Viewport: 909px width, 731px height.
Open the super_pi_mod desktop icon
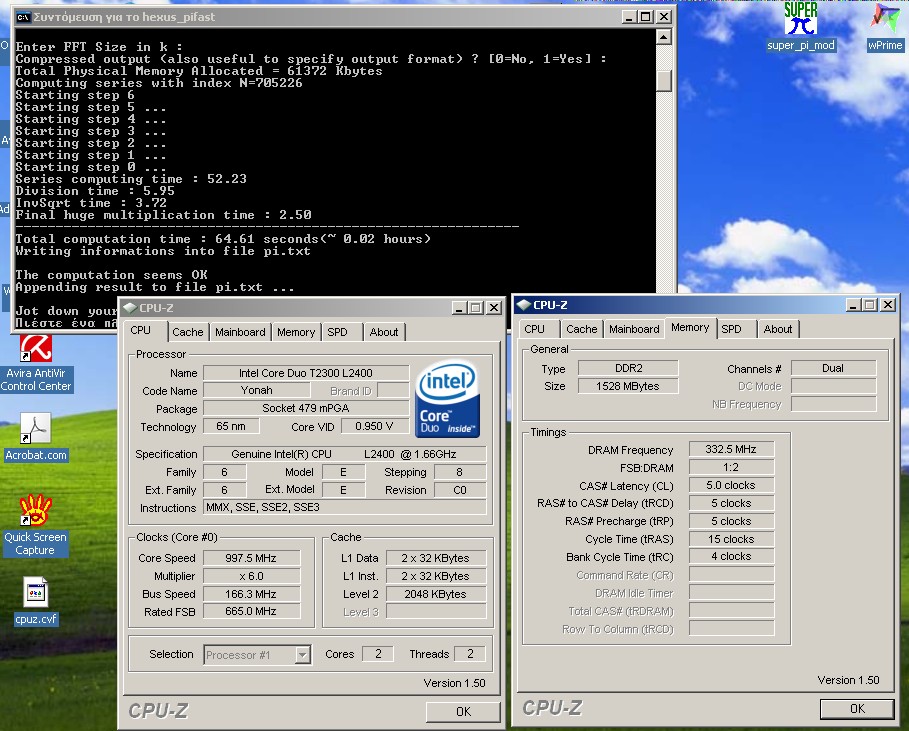coord(801,26)
